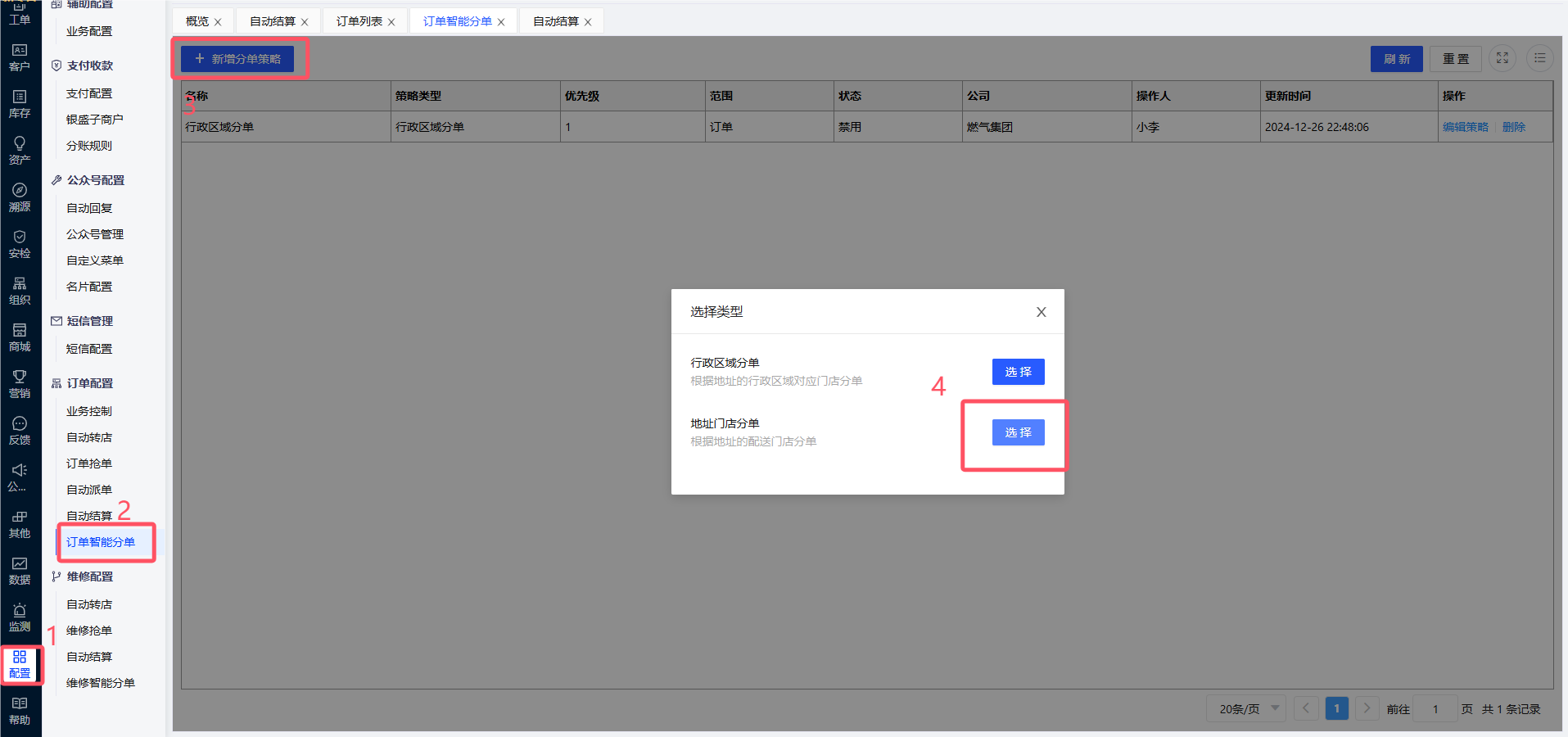
Task: Open 分账规则 menu item
Action: (89, 146)
